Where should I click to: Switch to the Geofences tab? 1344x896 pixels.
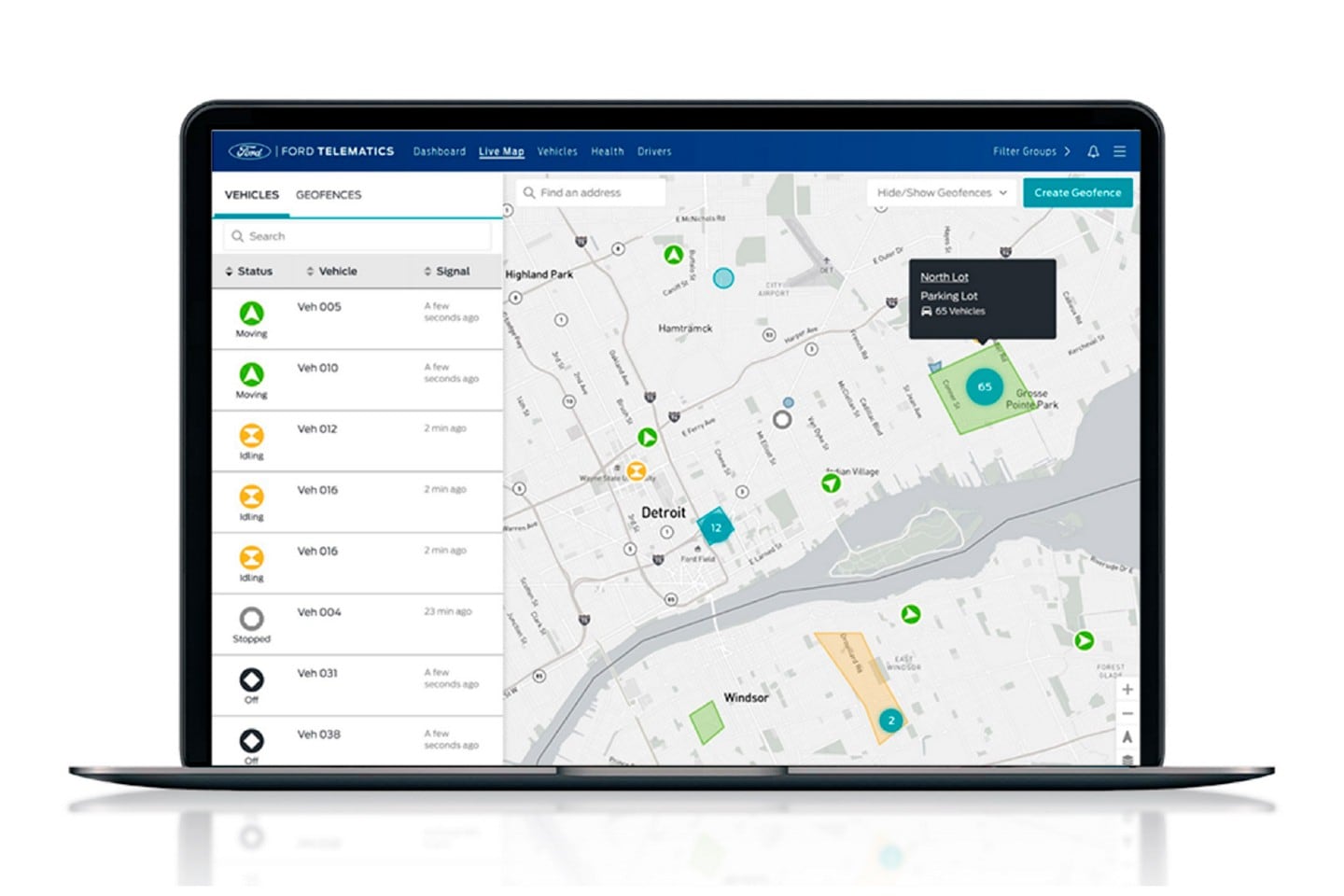[329, 195]
